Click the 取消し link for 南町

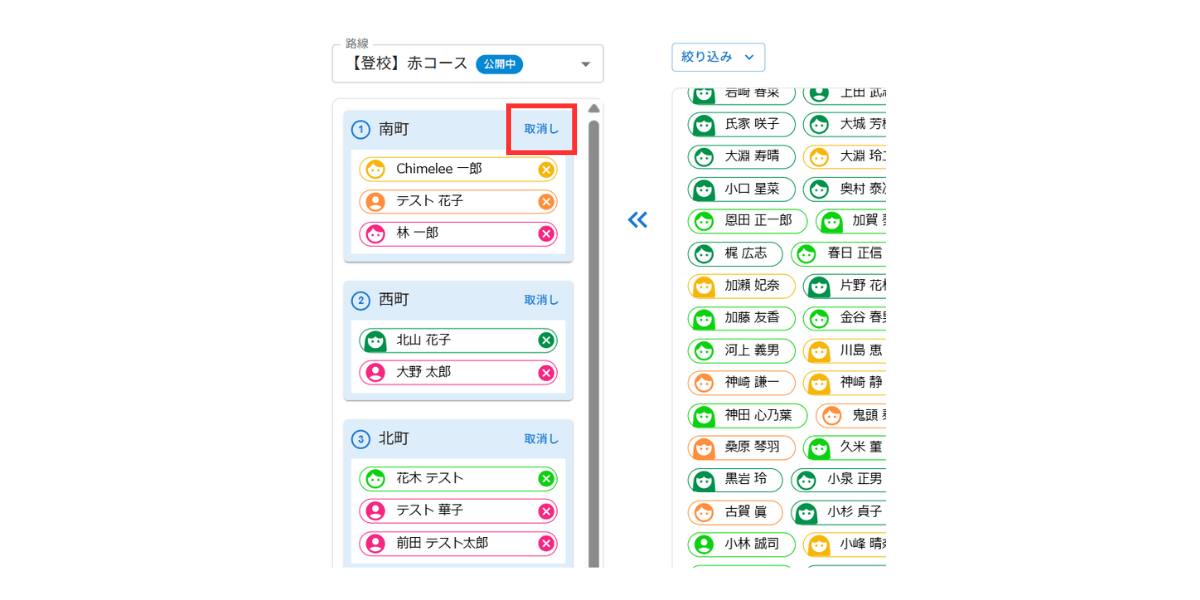click(x=540, y=129)
